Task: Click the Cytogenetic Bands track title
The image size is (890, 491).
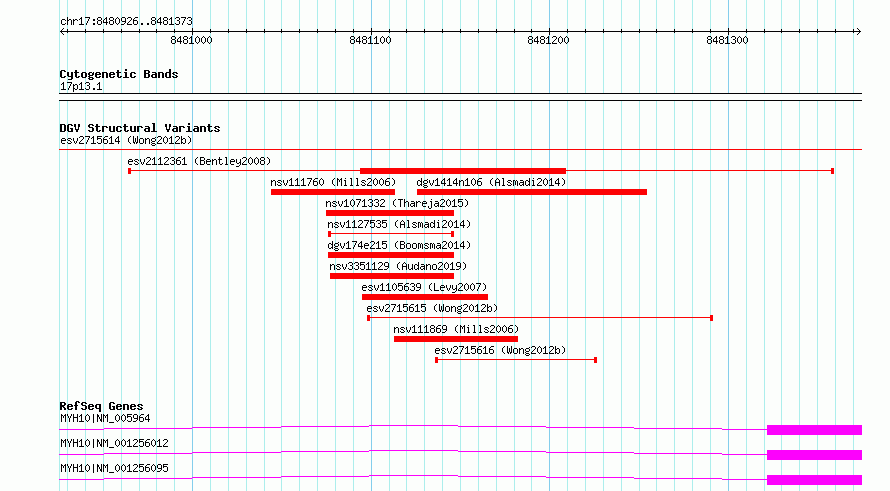Action: [x=119, y=74]
